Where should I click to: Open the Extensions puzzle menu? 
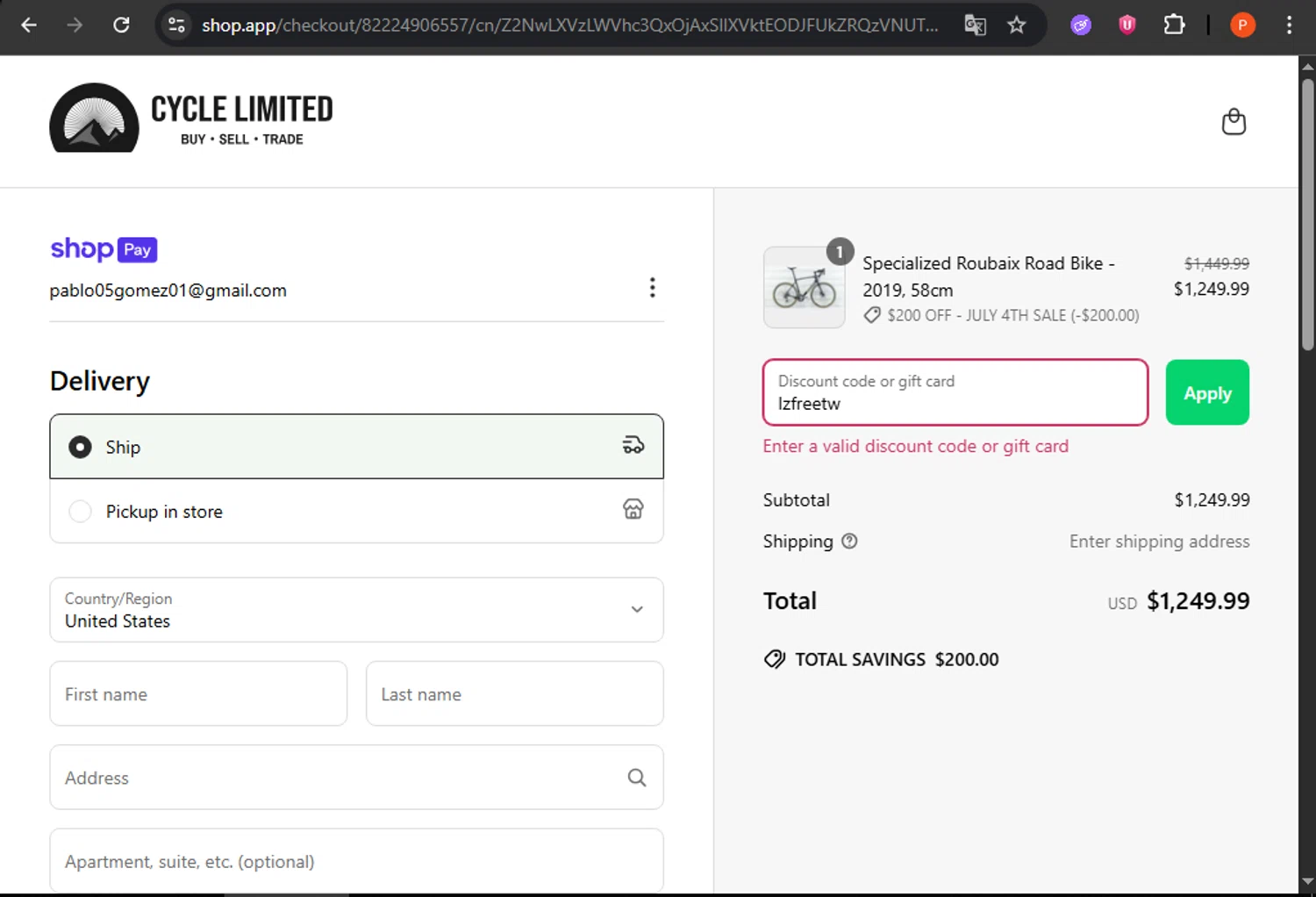1174,25
